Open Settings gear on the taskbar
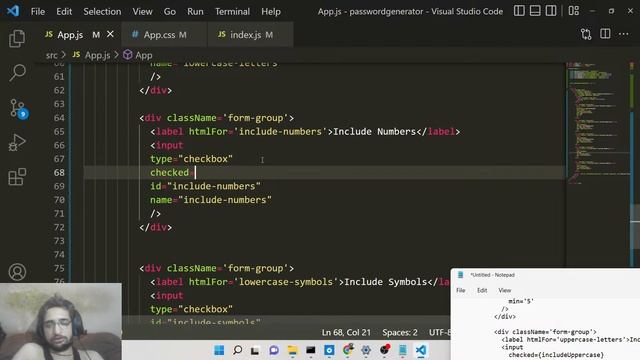 point(366,350)
